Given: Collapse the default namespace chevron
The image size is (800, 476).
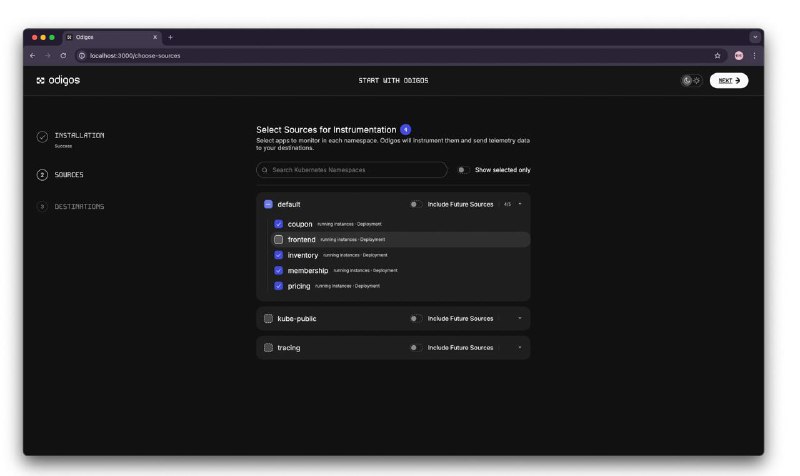Looking at the screenshot, I should point(520,204).
